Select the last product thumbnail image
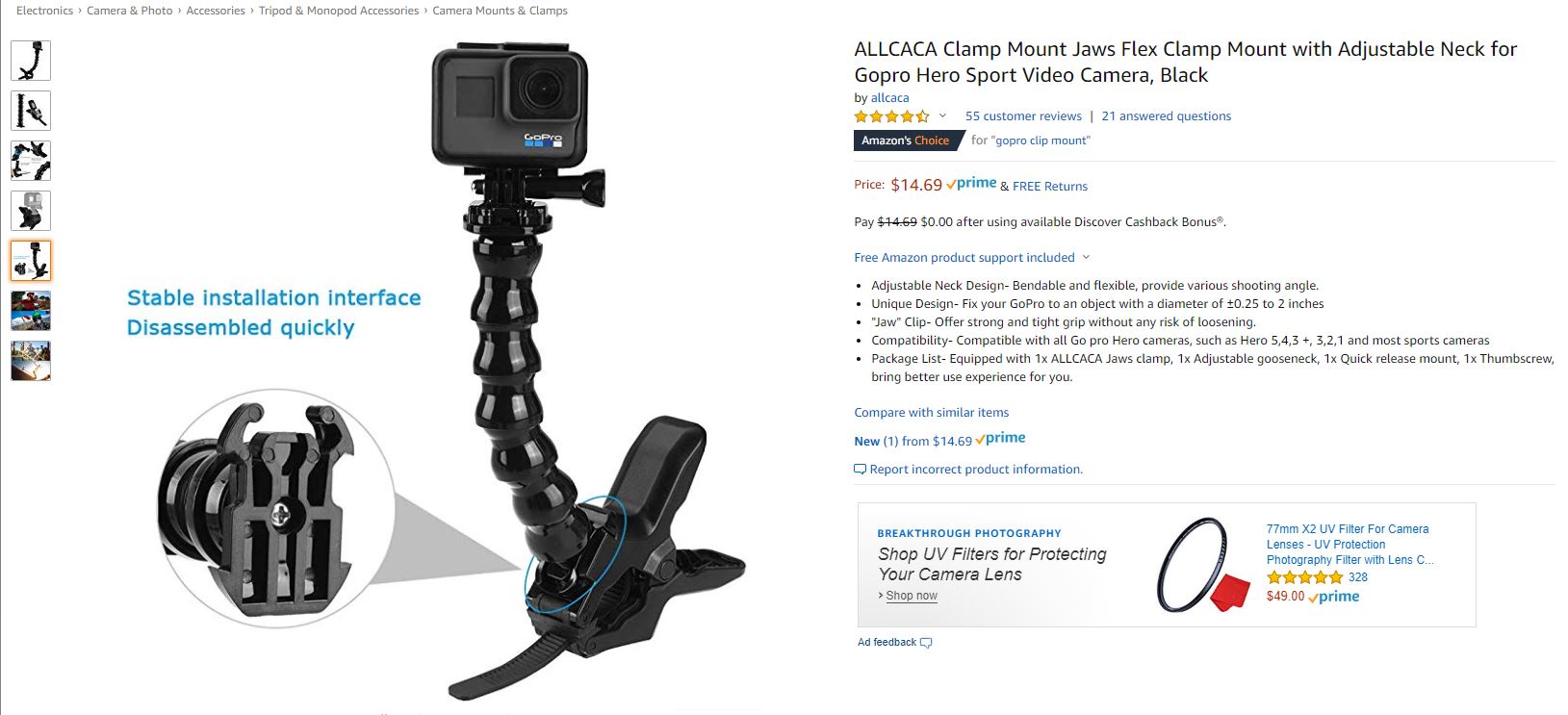Screen dimensions: 1568x715 pos(31,361)
